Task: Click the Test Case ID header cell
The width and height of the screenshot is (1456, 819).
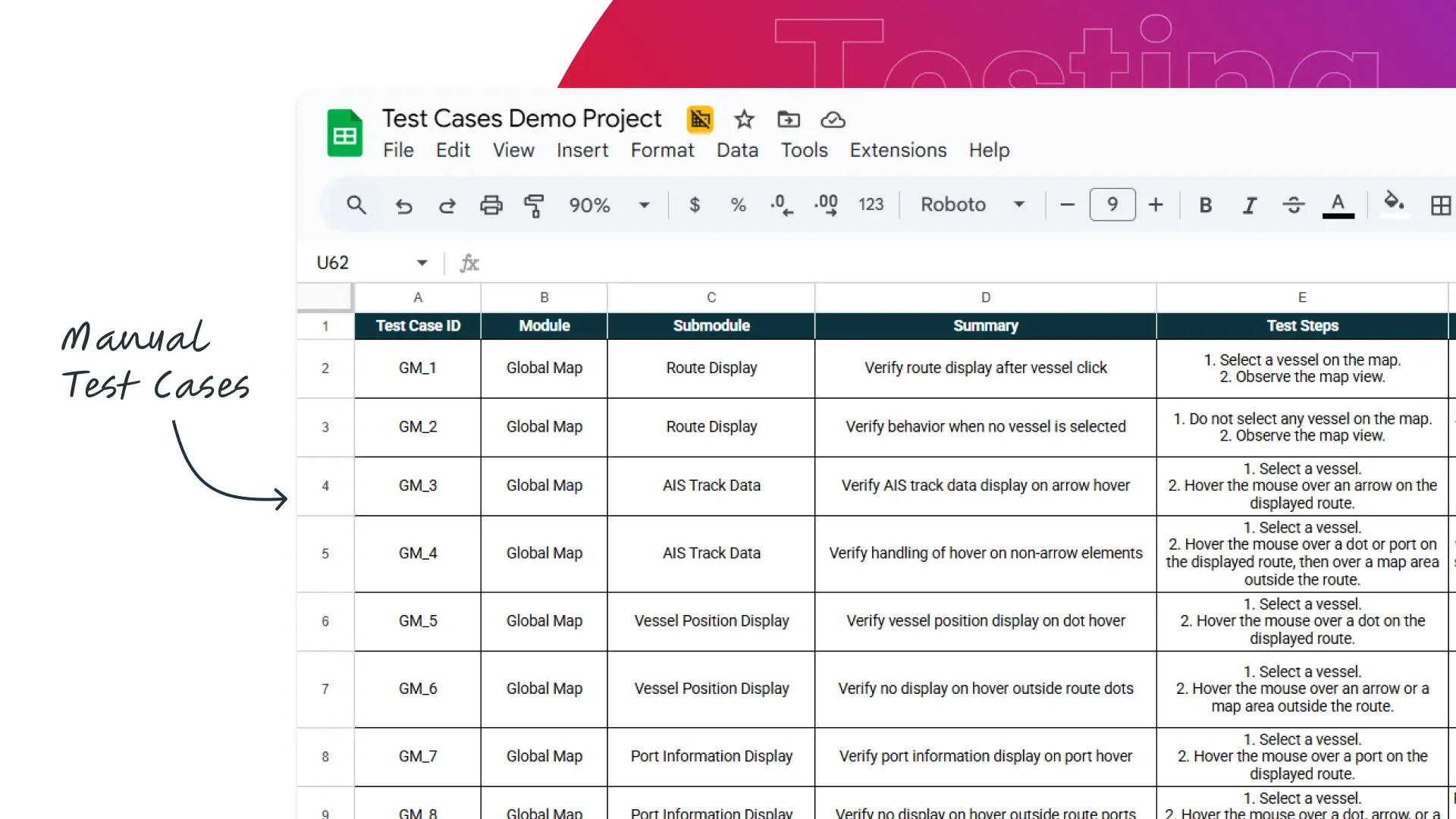Action: point(418,326)
